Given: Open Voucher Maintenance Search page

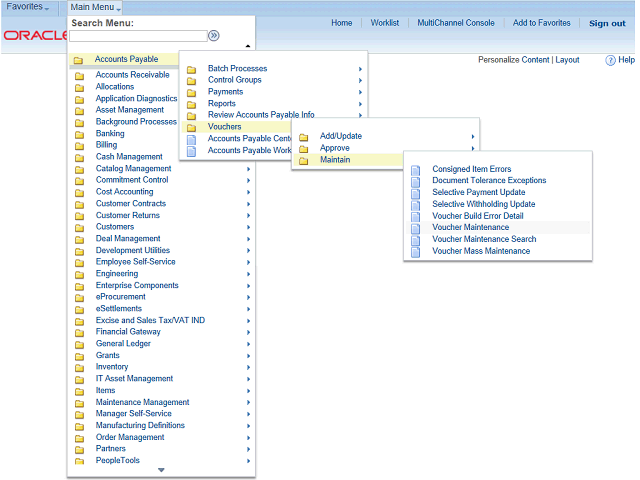Looking at the screenshot, I should coord(484,239).
